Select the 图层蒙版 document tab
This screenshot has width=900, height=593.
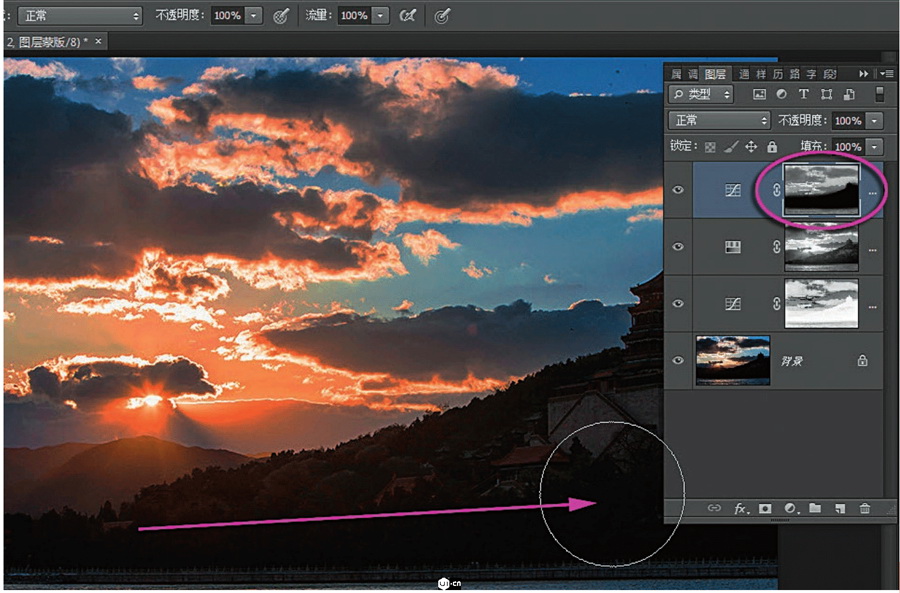coord(48,42)
